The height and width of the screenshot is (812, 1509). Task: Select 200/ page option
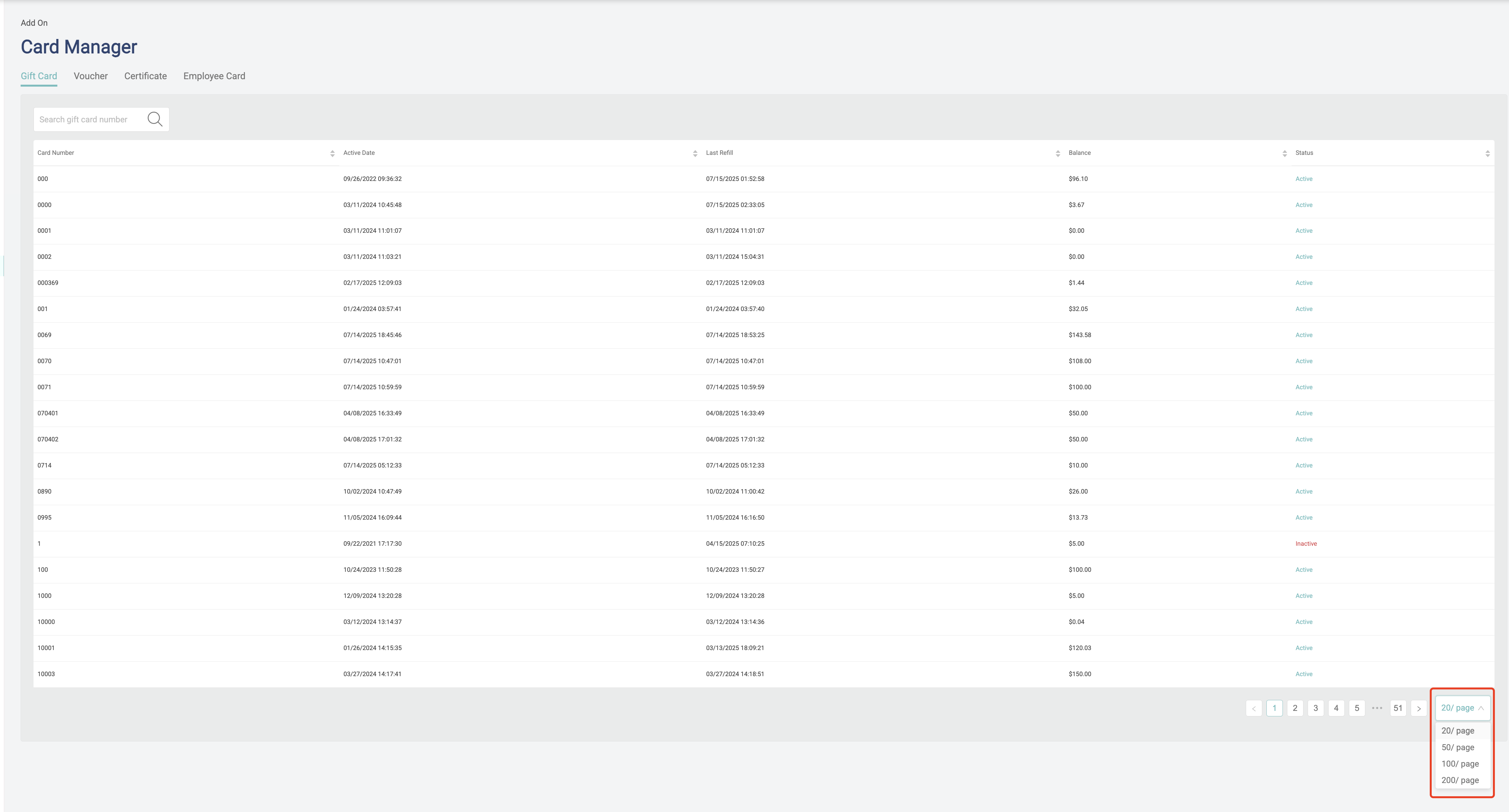[1462, 780]
